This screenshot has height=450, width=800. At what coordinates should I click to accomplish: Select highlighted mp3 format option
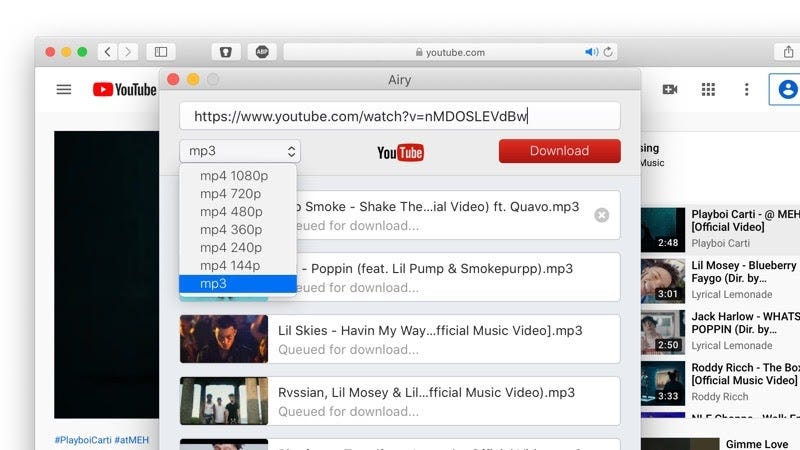238,284
